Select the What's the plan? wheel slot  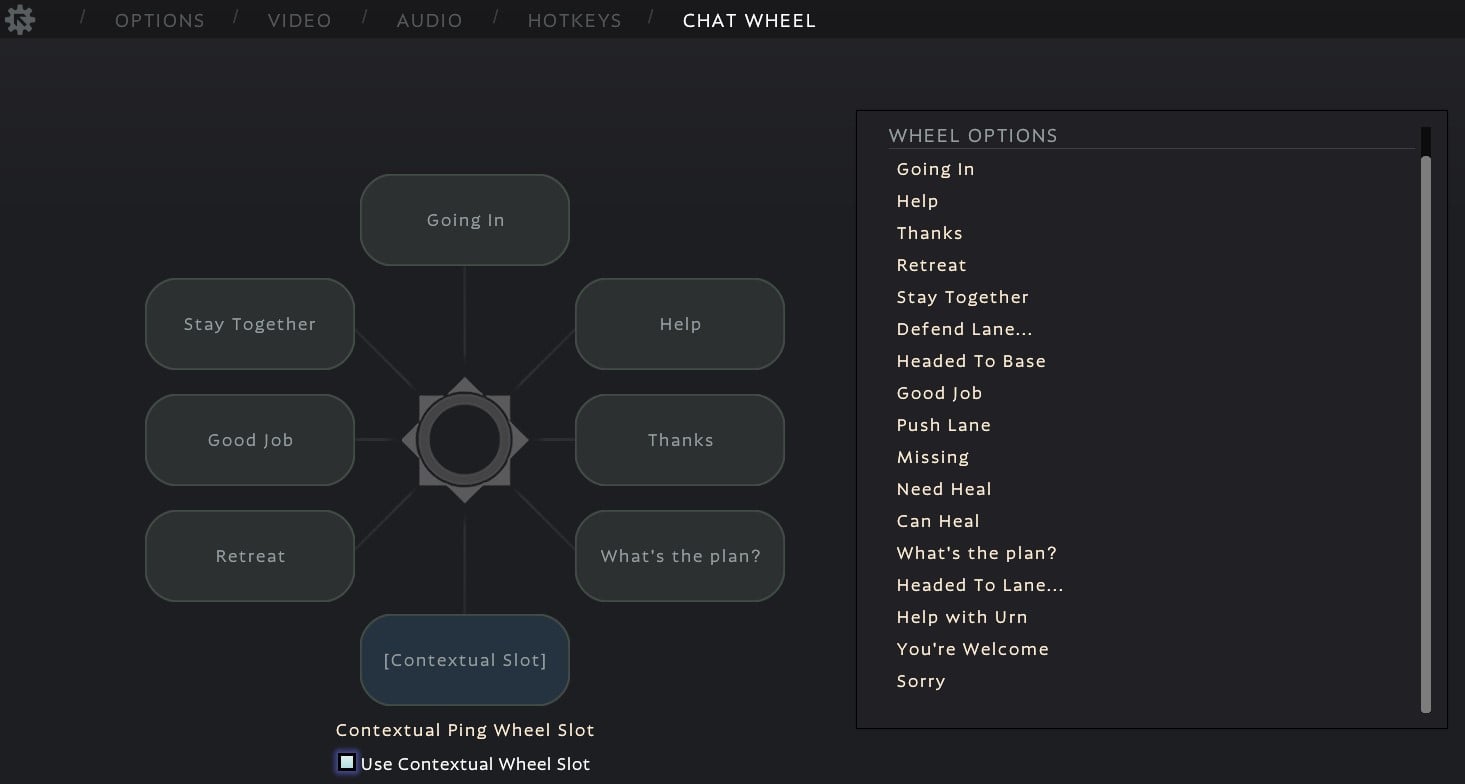coord(680,556)
